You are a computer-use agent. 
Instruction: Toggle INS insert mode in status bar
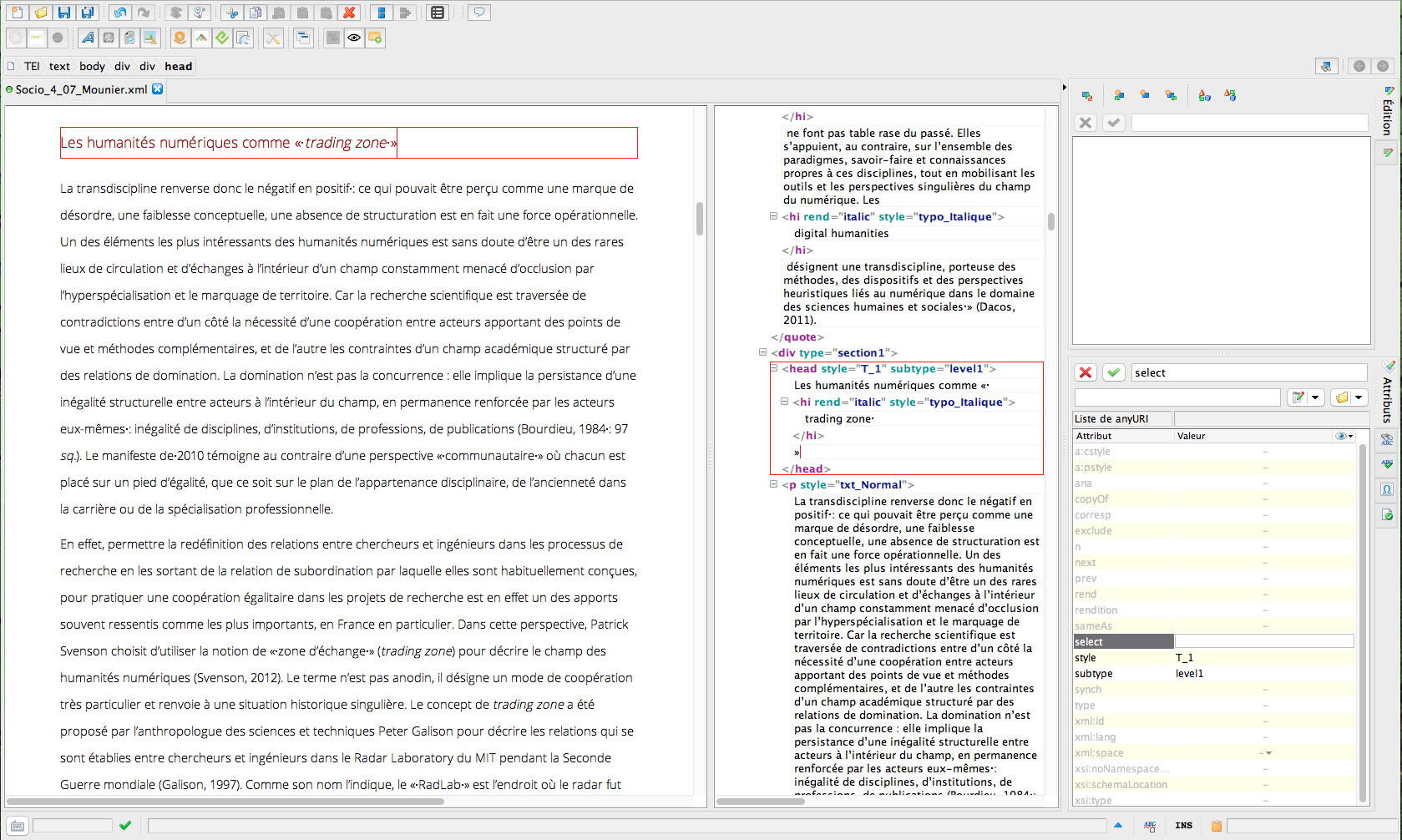point(1183,825)
